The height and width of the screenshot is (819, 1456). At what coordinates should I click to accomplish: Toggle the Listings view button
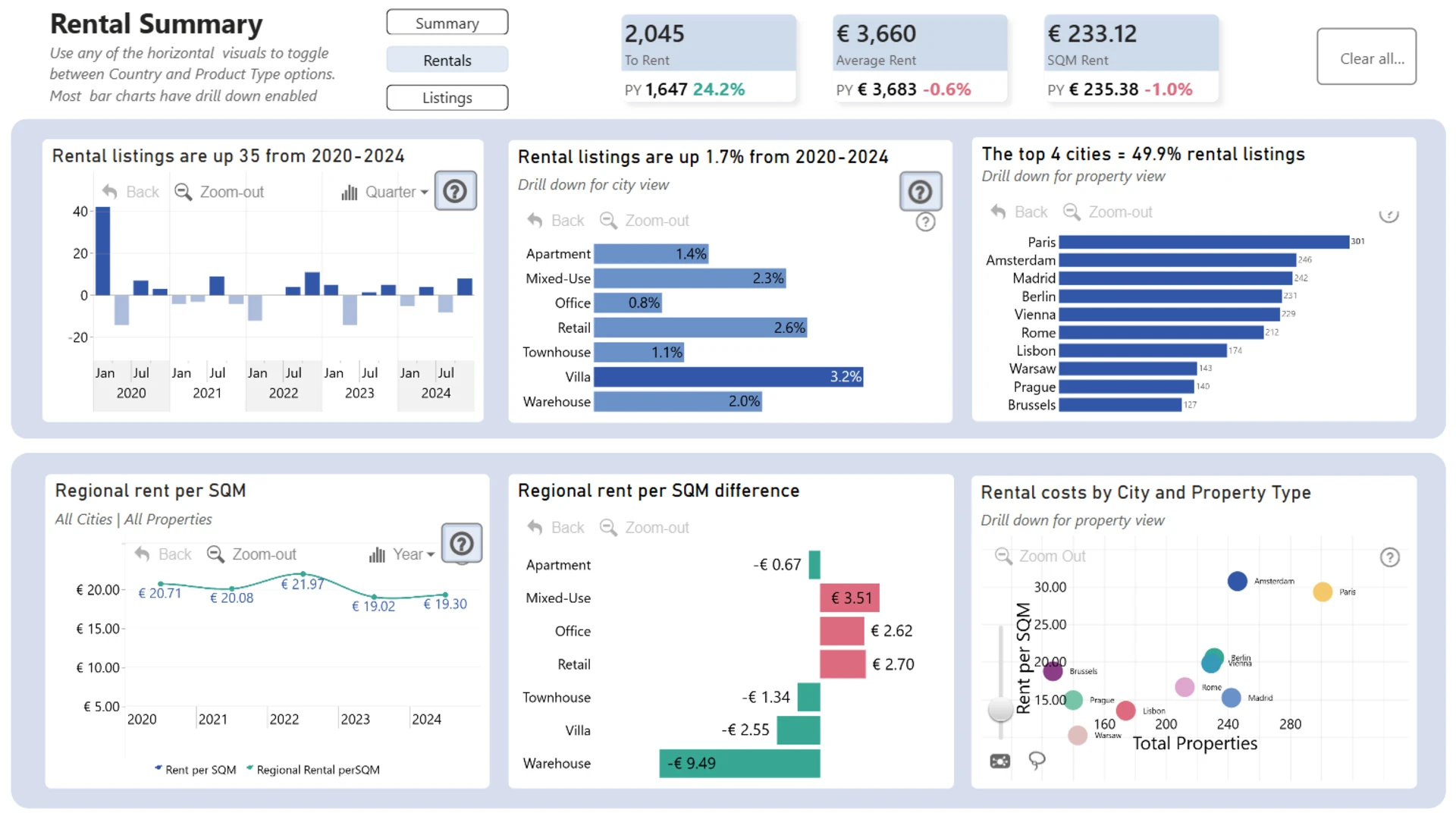(x=447, y=98)
